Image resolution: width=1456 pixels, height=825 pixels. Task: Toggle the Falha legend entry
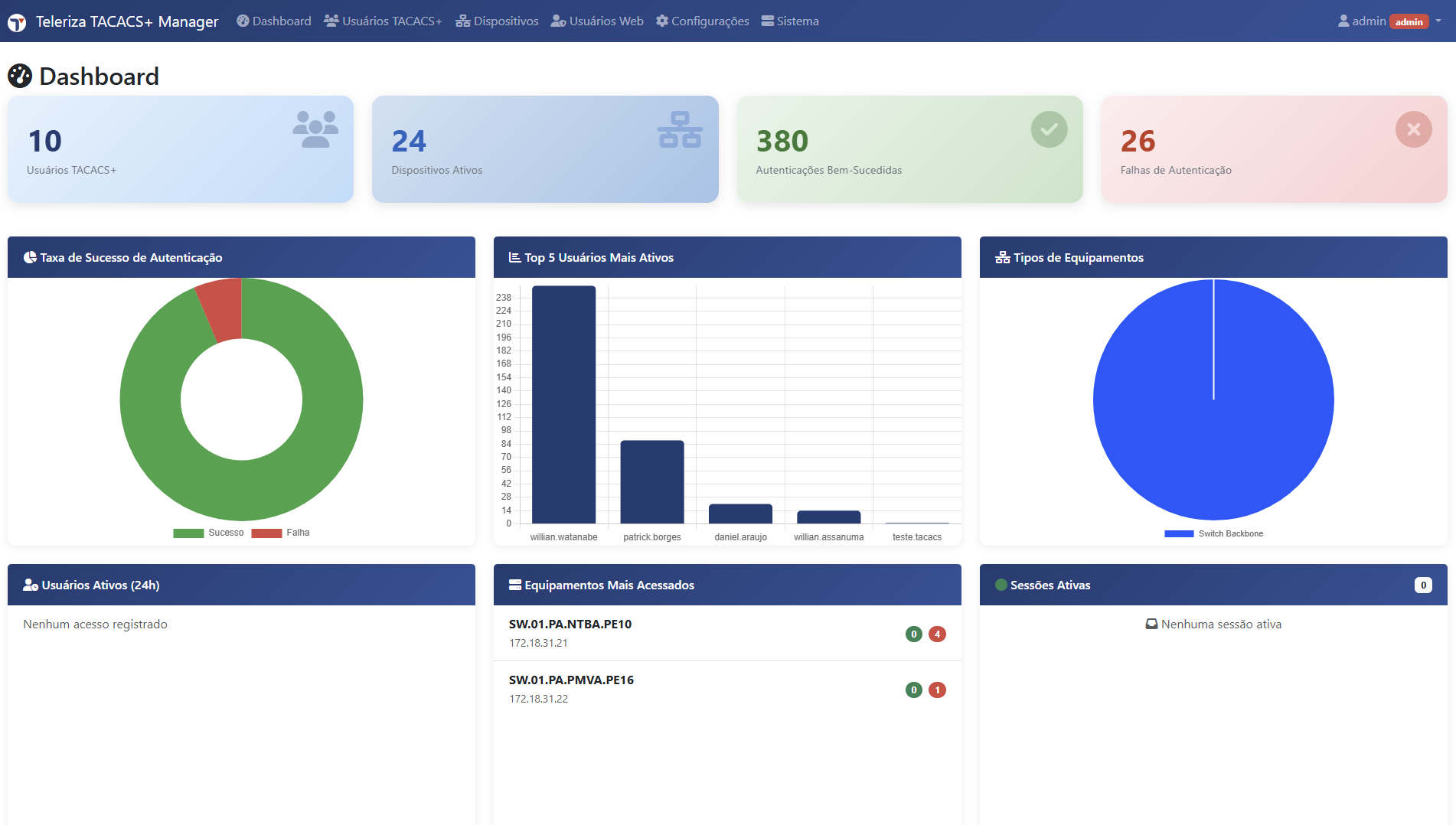coord(281,533)
